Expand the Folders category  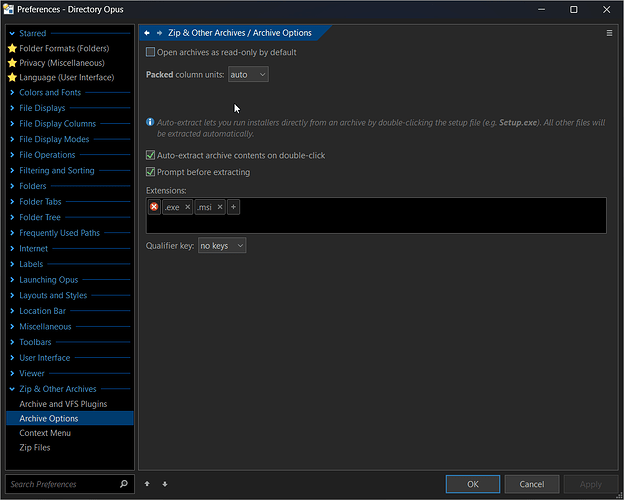[12, 186]
